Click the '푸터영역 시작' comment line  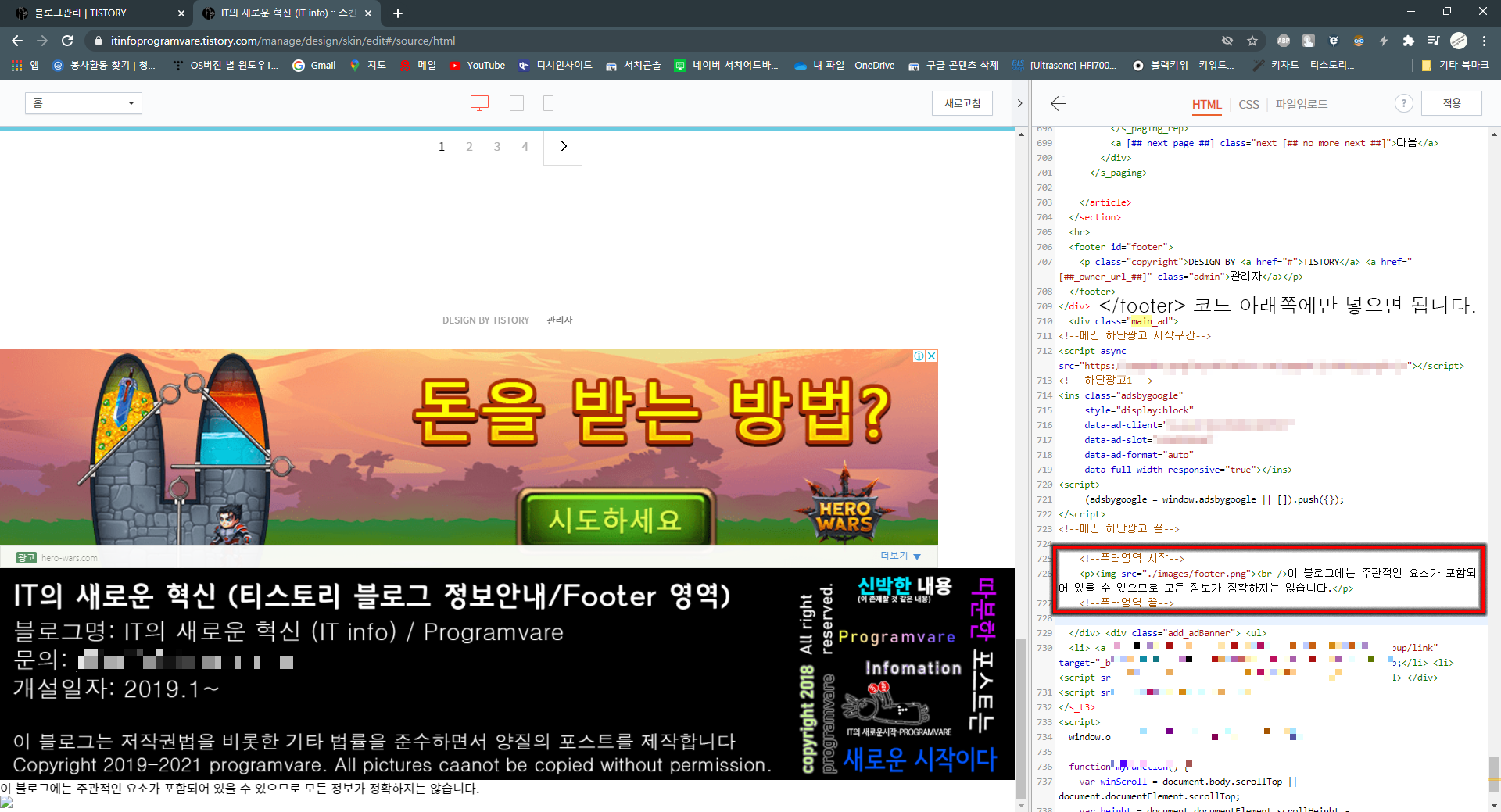point(1132,558)
